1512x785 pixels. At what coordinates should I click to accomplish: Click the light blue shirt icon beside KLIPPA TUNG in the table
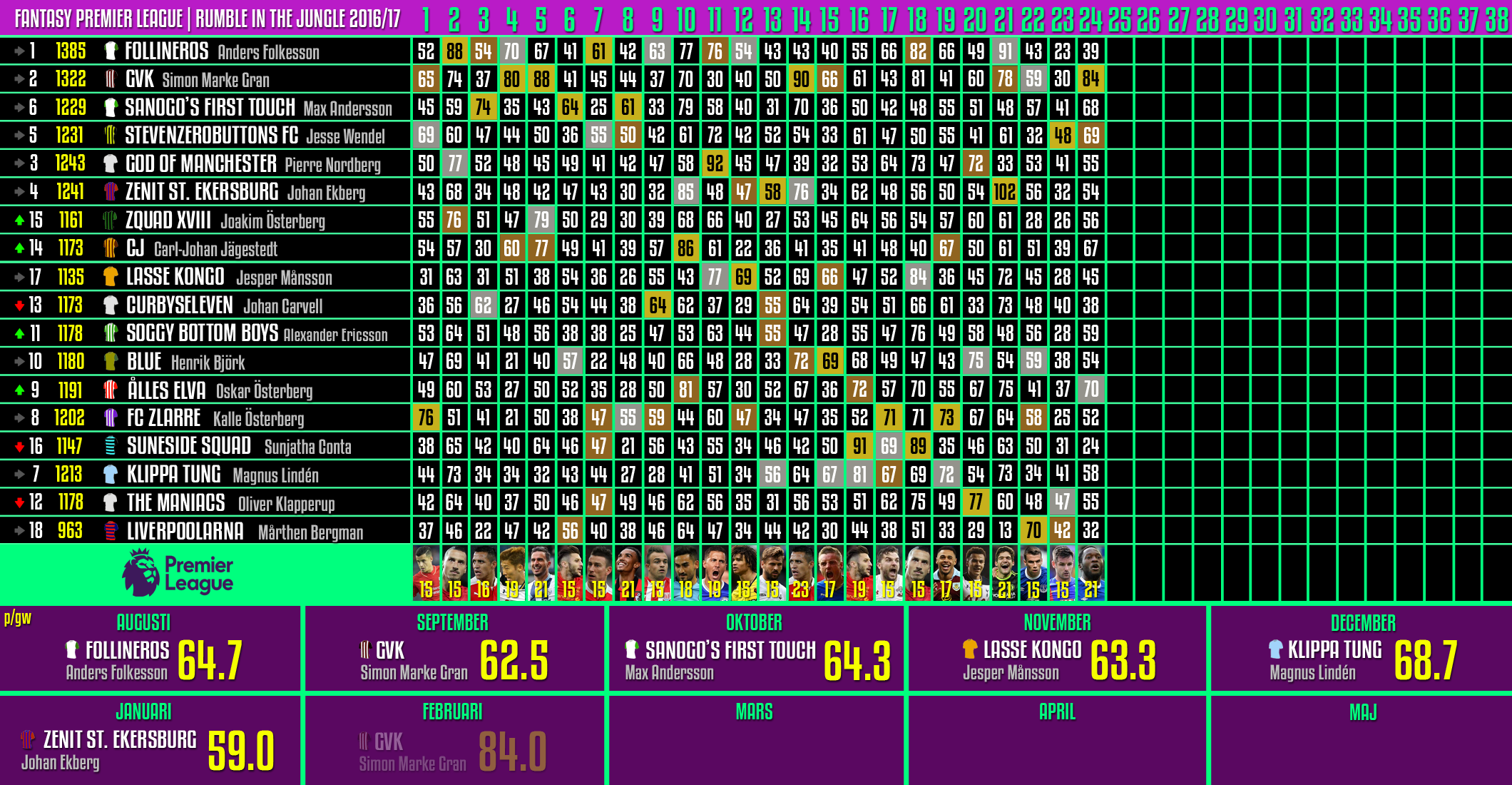point(111,474)
